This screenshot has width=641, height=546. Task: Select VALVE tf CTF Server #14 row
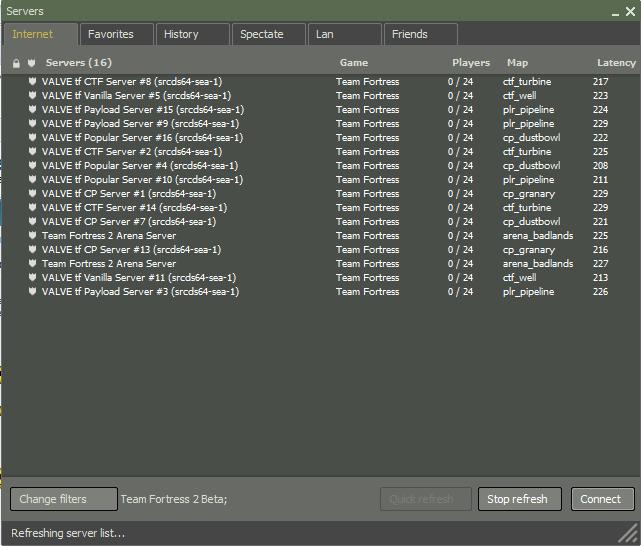coord(320,207)
